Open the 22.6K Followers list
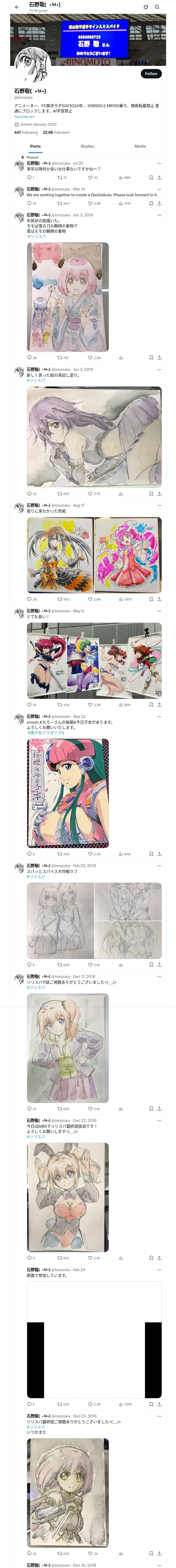Image resolution: width=176 pixels, height=1568 pixels. [x=56, y=132]
